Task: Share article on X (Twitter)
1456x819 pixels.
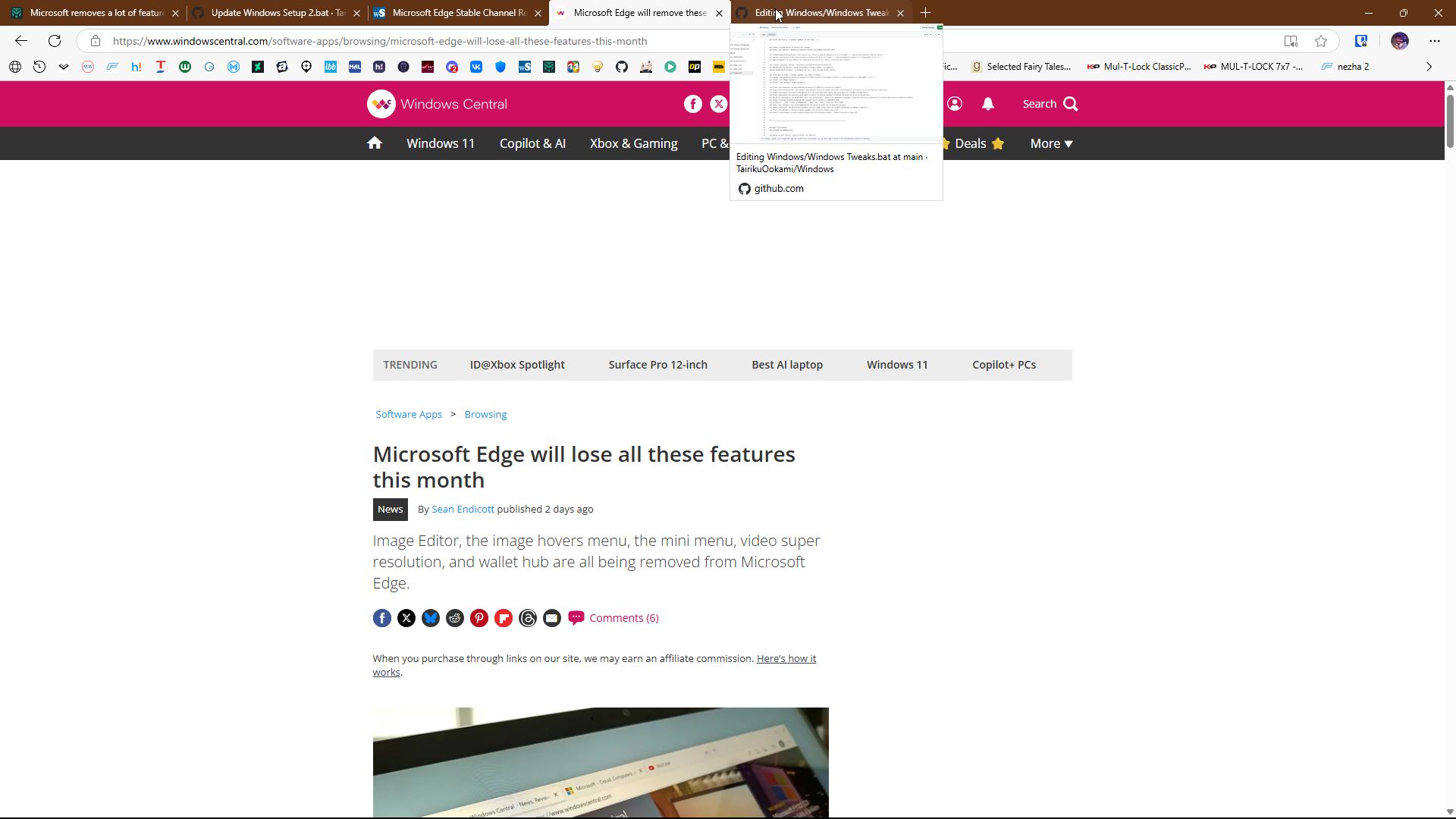Action: tap(406, 619)
